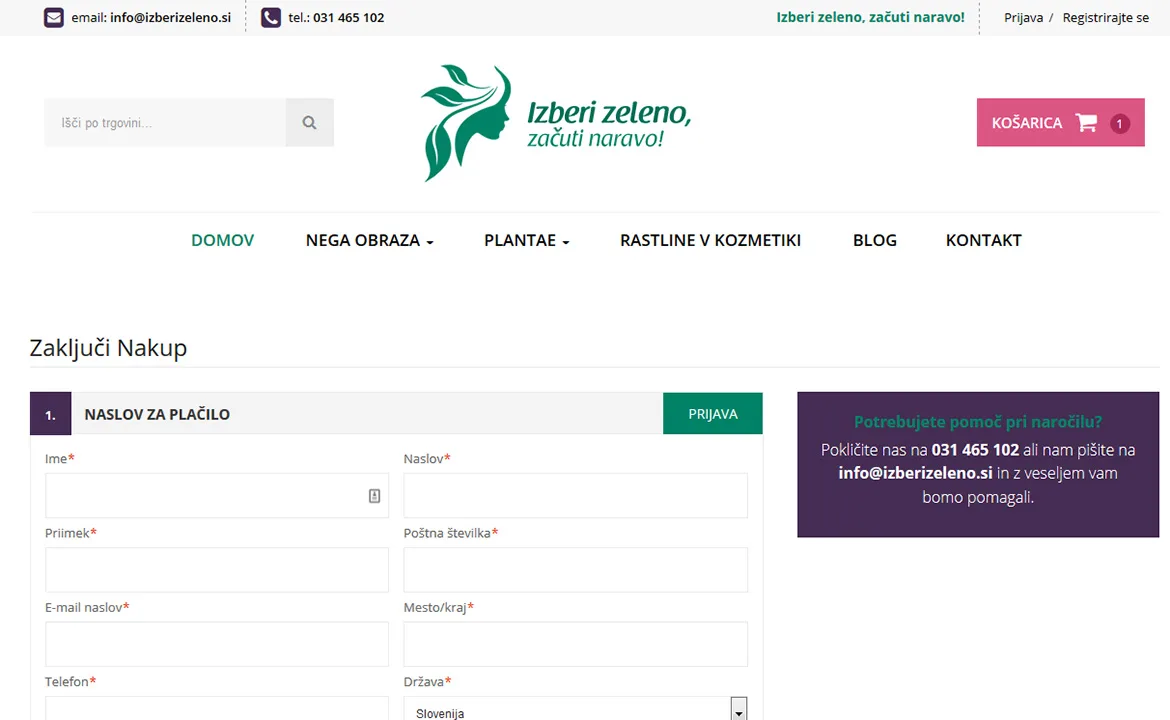1170x720 pixels.
Task: Open RASTLINE V KOZMETIKI page
Action: click(x=710, y=240)
